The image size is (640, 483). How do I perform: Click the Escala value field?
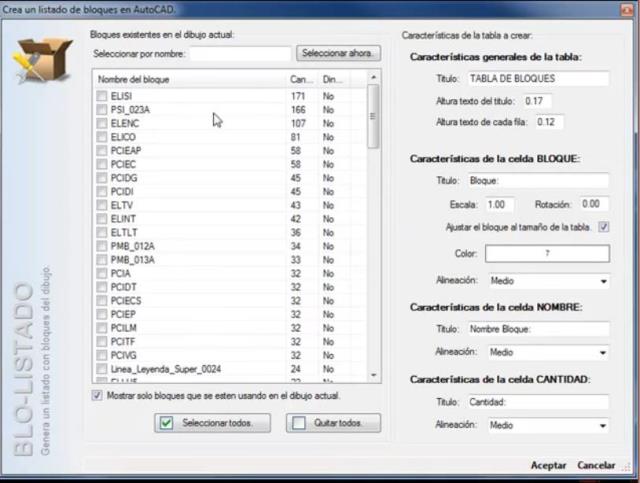click(499, 204)
